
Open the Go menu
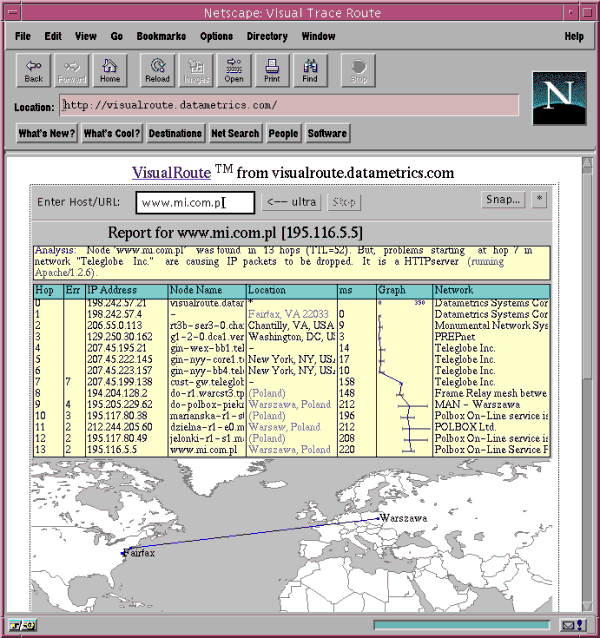coord(117,36)
